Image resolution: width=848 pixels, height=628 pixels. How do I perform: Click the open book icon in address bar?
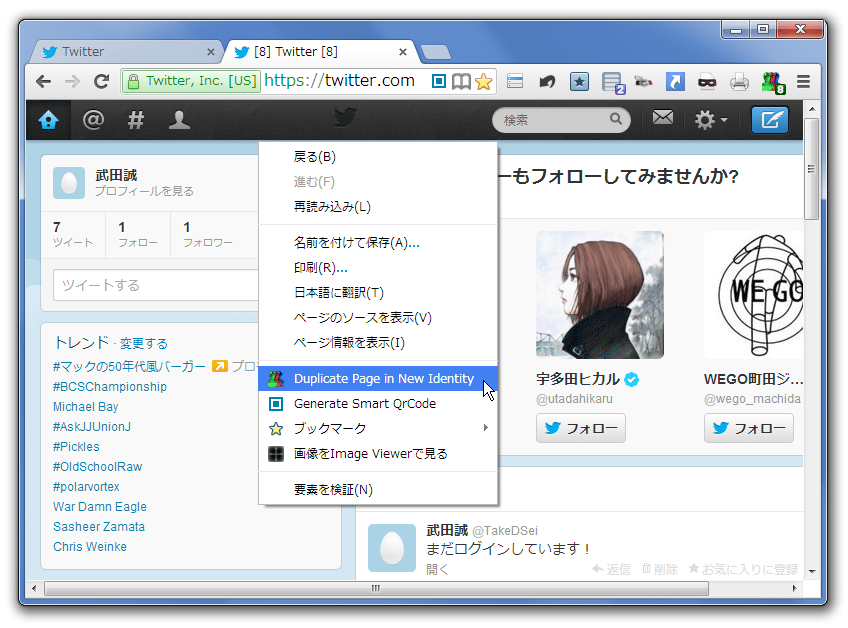tap(461, 82)
